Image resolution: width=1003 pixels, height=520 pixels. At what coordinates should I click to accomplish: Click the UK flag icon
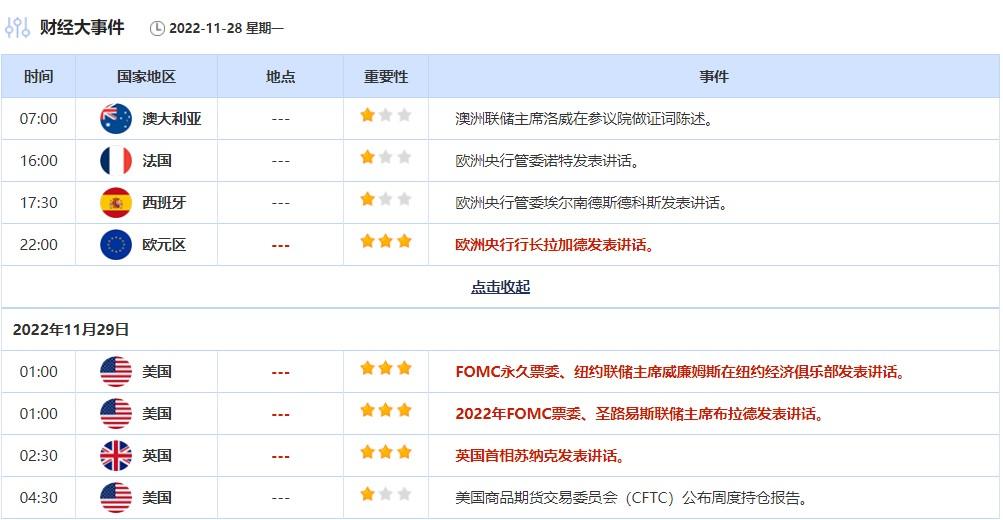pos(116,456)
